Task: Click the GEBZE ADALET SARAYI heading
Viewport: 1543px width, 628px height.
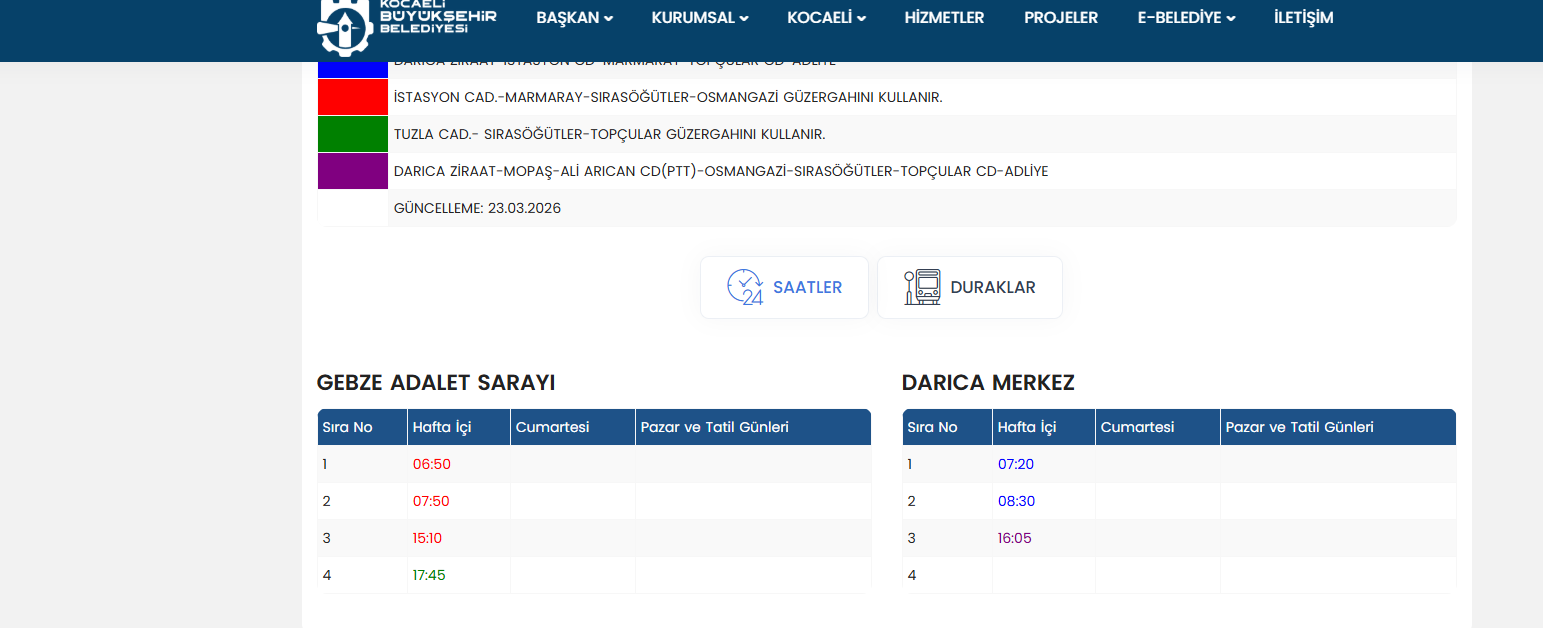Action: tap(436, 383)
